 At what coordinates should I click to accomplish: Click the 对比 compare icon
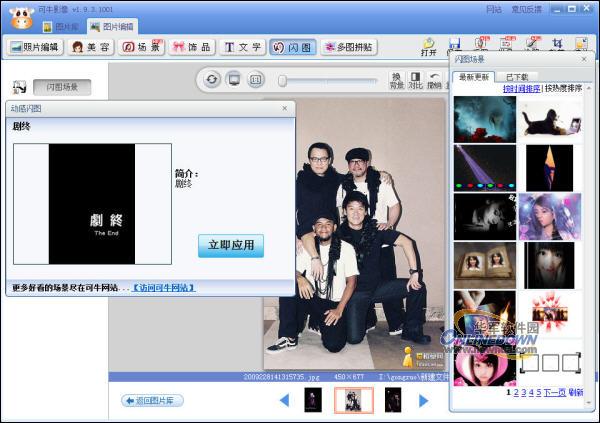tap(415, 80)
